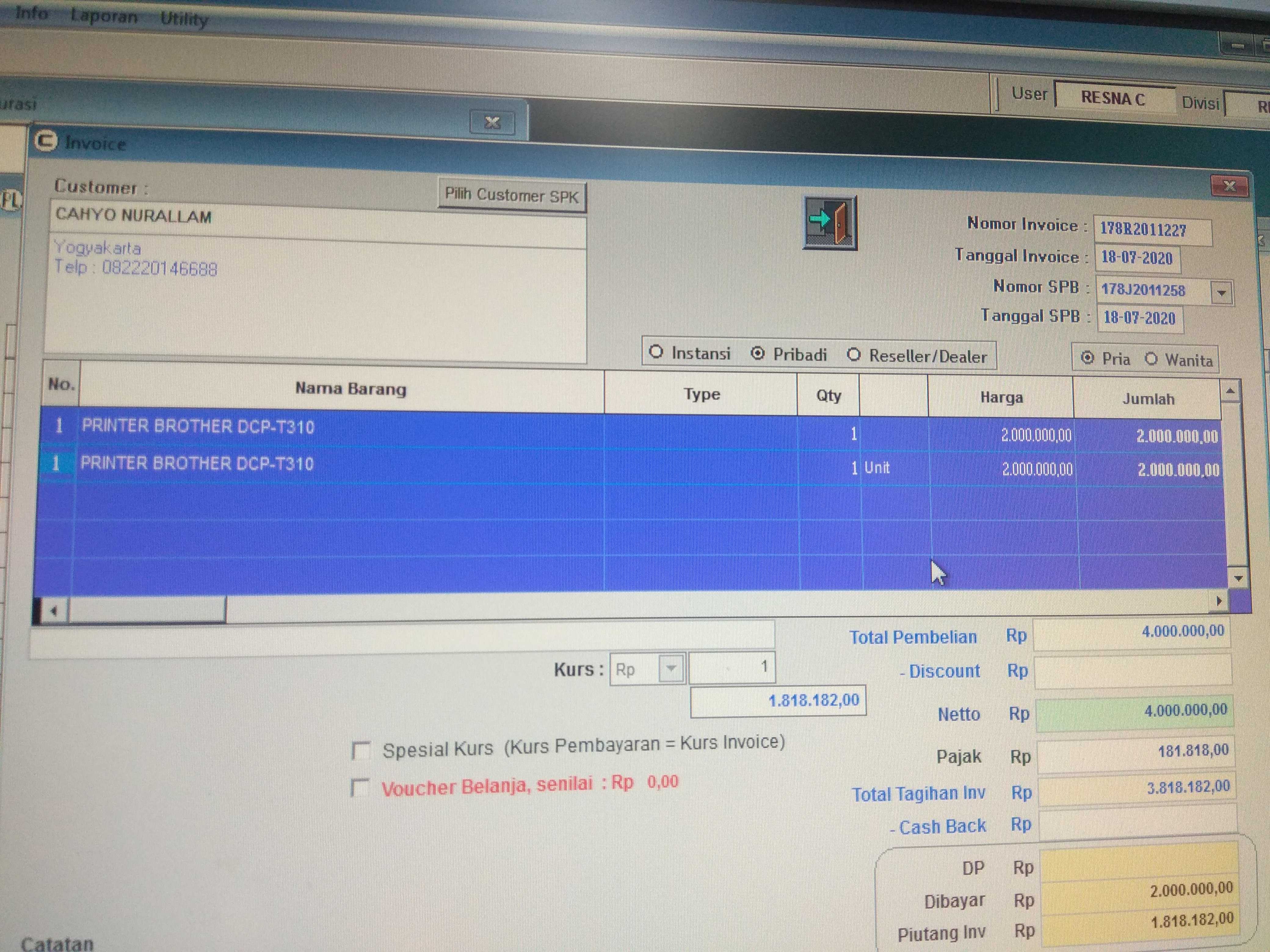Viewport: 1270px width, 952px height.
Task: Expand the Nomor SPB dropdown
Action: pyautogui.click(x=1221, y=293)
